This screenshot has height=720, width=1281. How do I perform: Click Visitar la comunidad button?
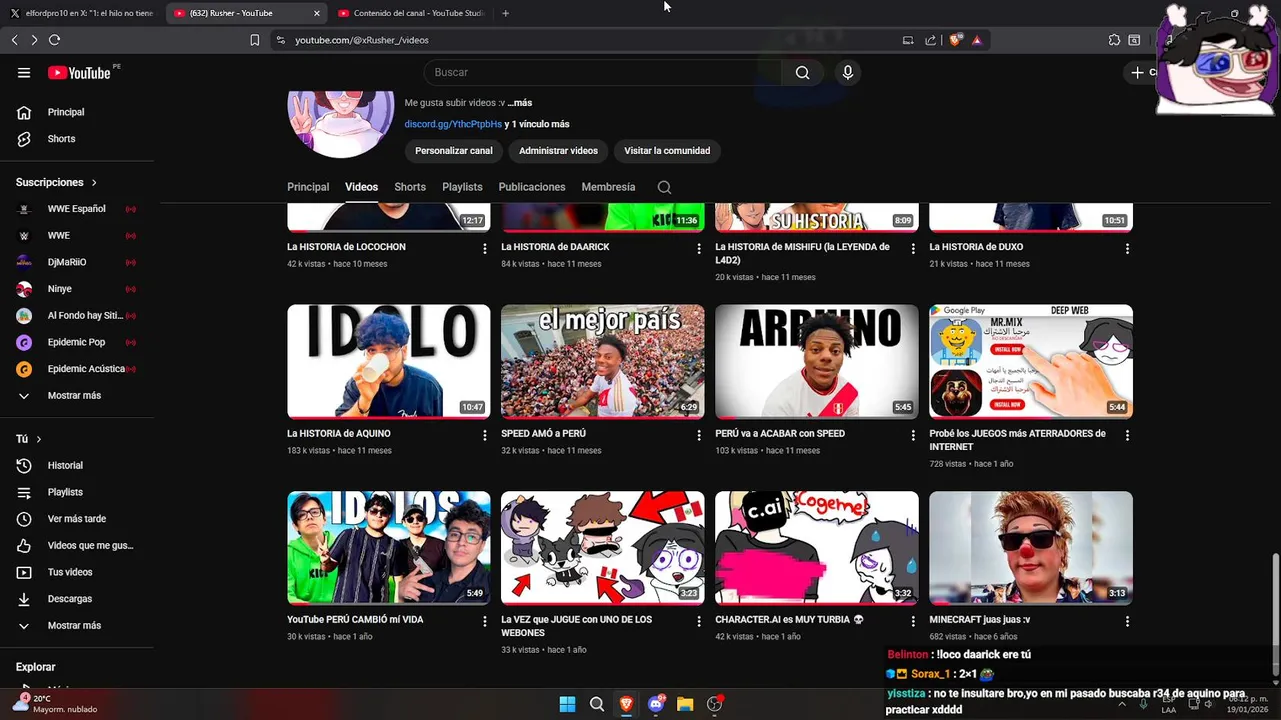click(x=667, y=151)
